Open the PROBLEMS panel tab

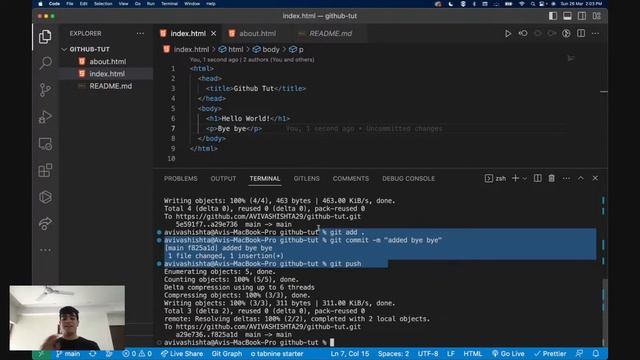point(180,178)
